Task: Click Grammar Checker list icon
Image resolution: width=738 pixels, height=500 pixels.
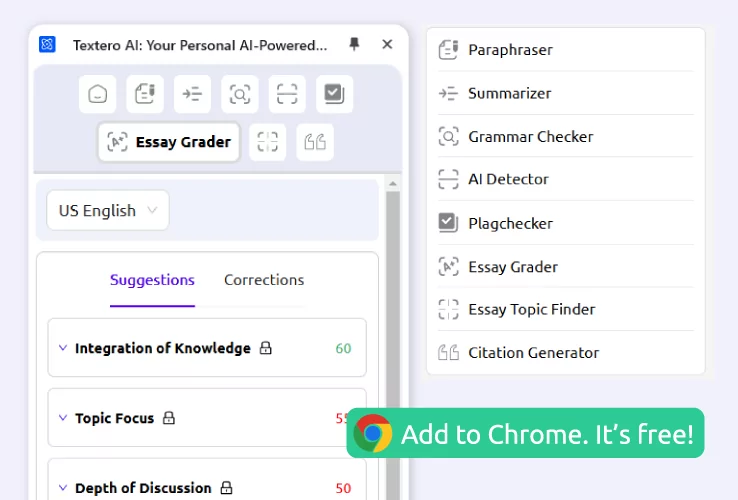Action: pos(448,137)
